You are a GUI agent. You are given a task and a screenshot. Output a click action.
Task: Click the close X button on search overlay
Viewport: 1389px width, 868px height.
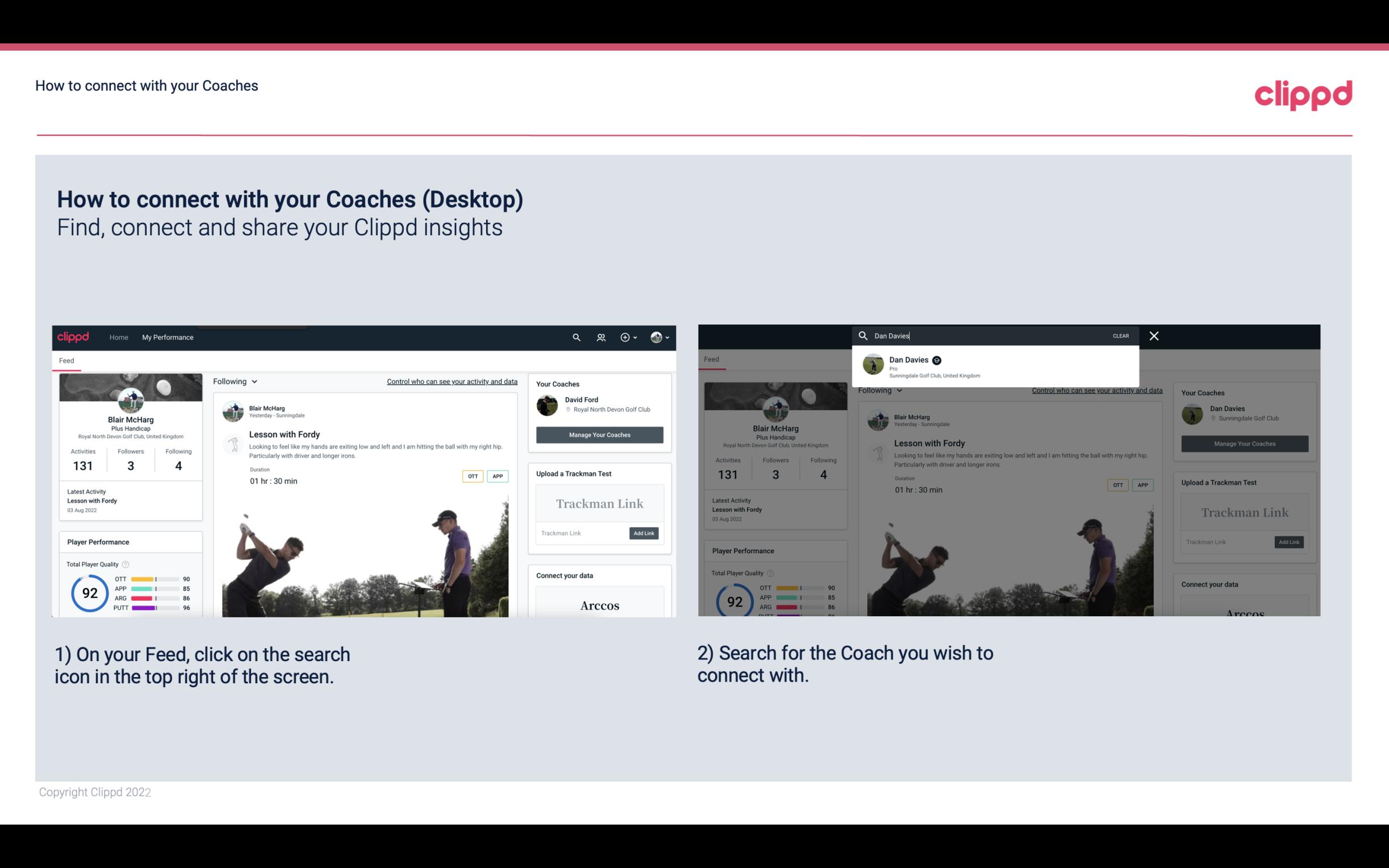click(x=1154, y=335)
